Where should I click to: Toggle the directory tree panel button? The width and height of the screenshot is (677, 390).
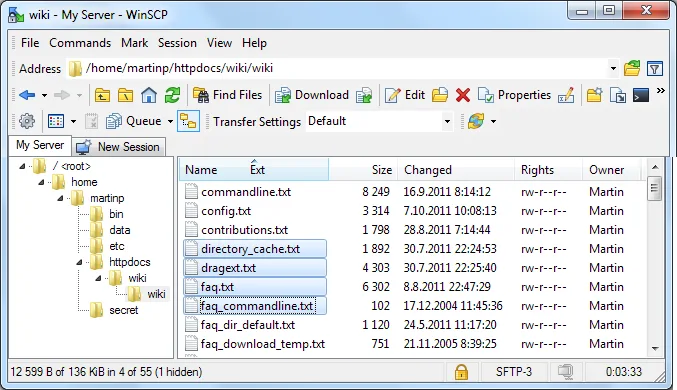pyautogui.click(x=189, y=121)
